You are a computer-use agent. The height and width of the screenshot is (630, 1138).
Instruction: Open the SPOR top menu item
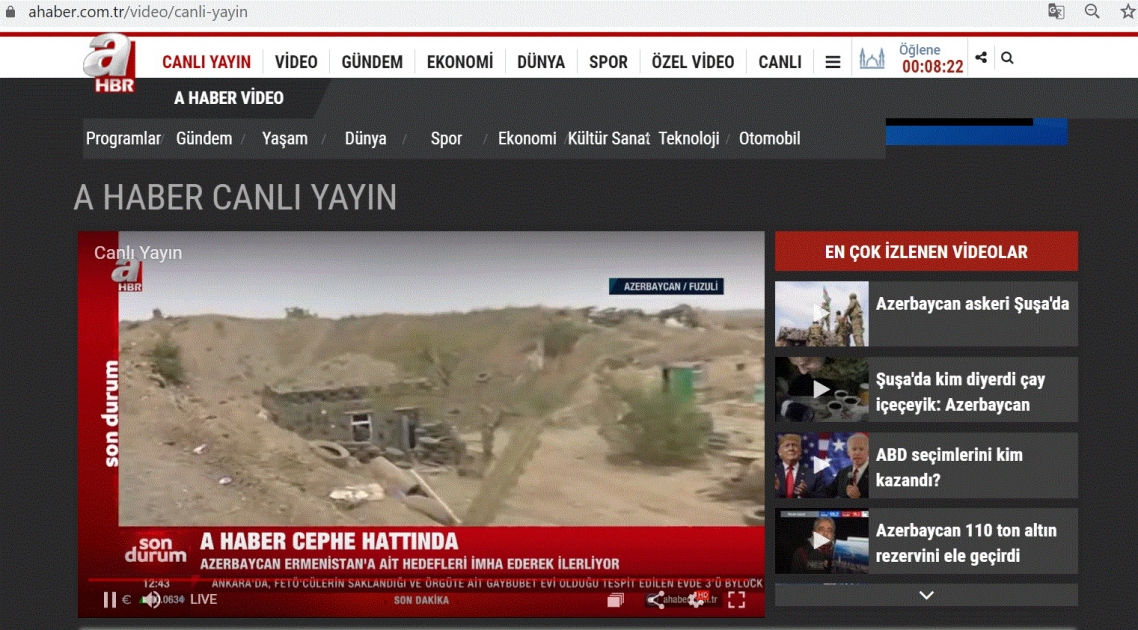point(608,62)
